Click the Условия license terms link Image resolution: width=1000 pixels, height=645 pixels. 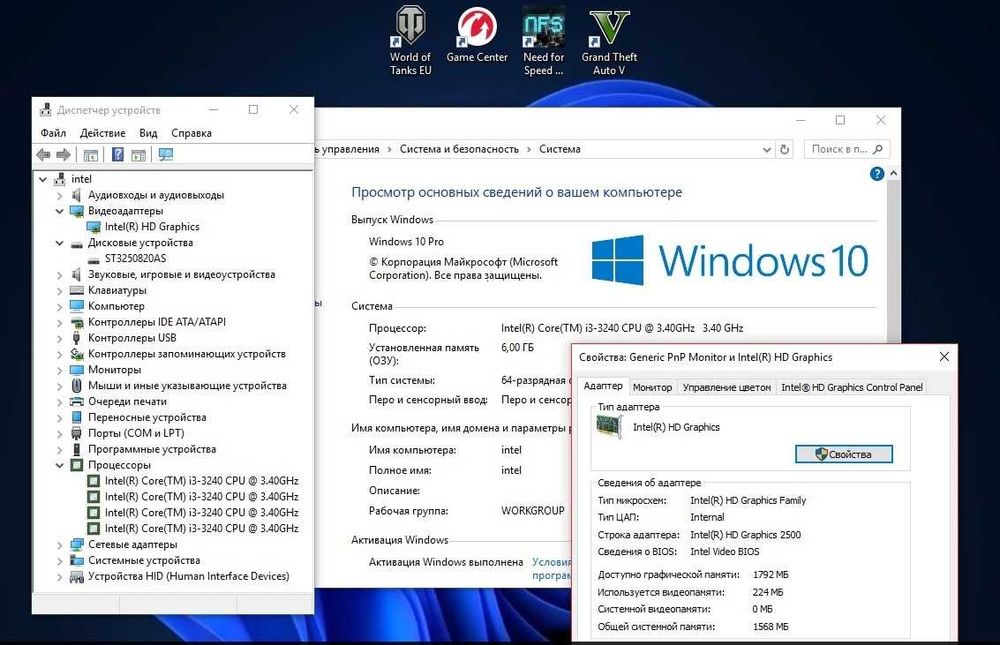tap(552, 562)
